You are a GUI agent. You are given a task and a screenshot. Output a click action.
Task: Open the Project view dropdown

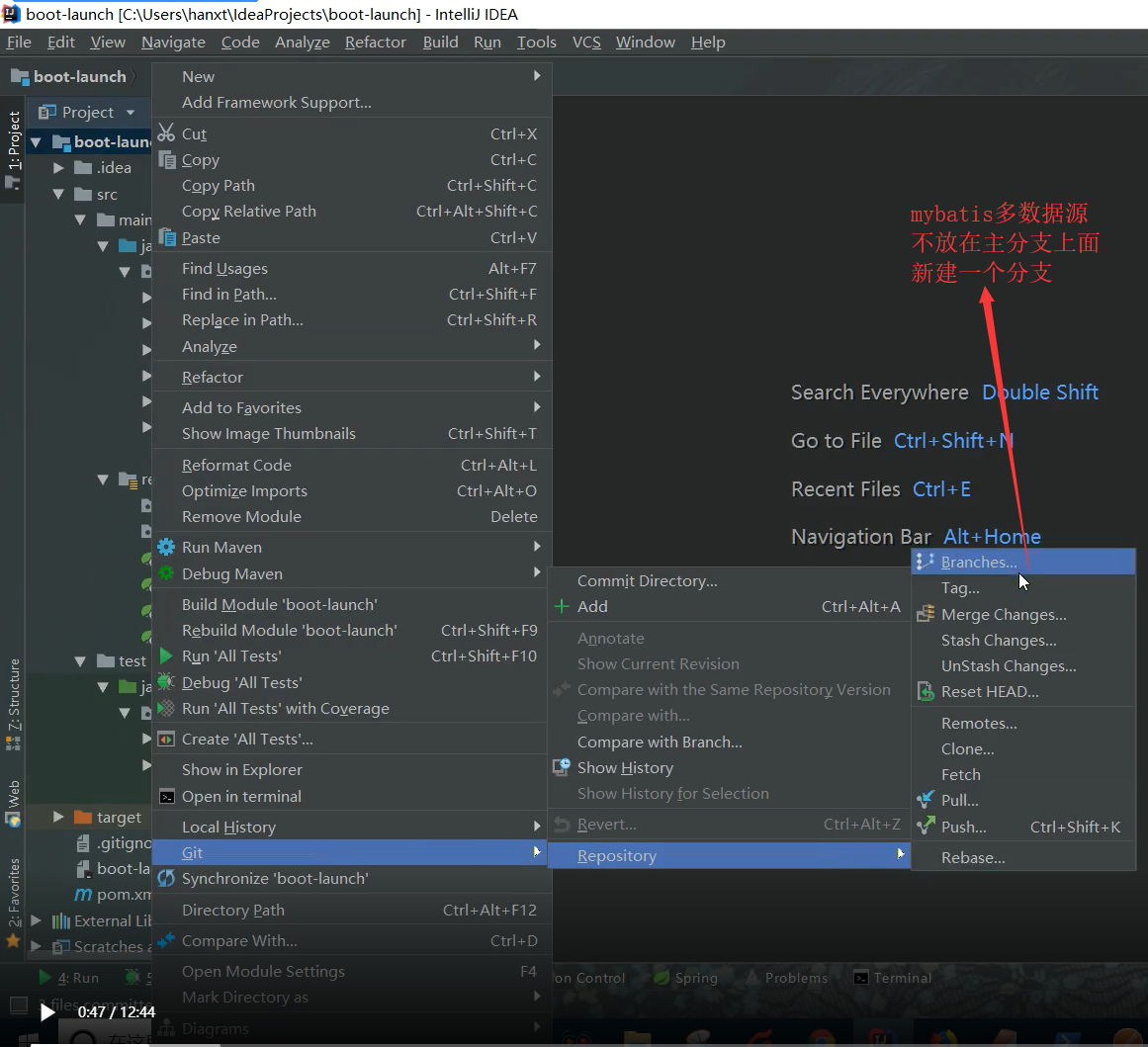pyautogui.click(x=132, y=112)
